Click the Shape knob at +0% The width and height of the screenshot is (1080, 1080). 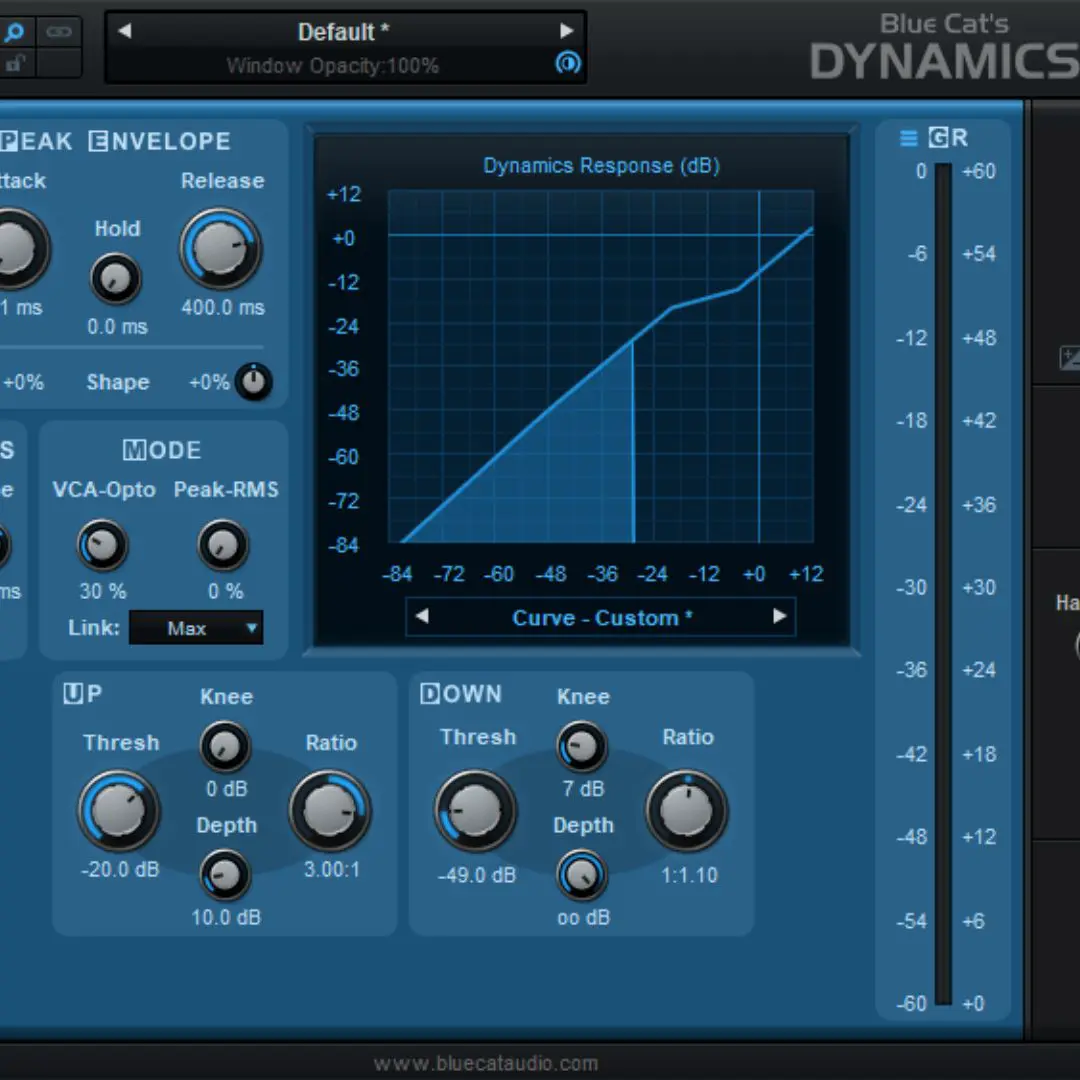point(253,382)
